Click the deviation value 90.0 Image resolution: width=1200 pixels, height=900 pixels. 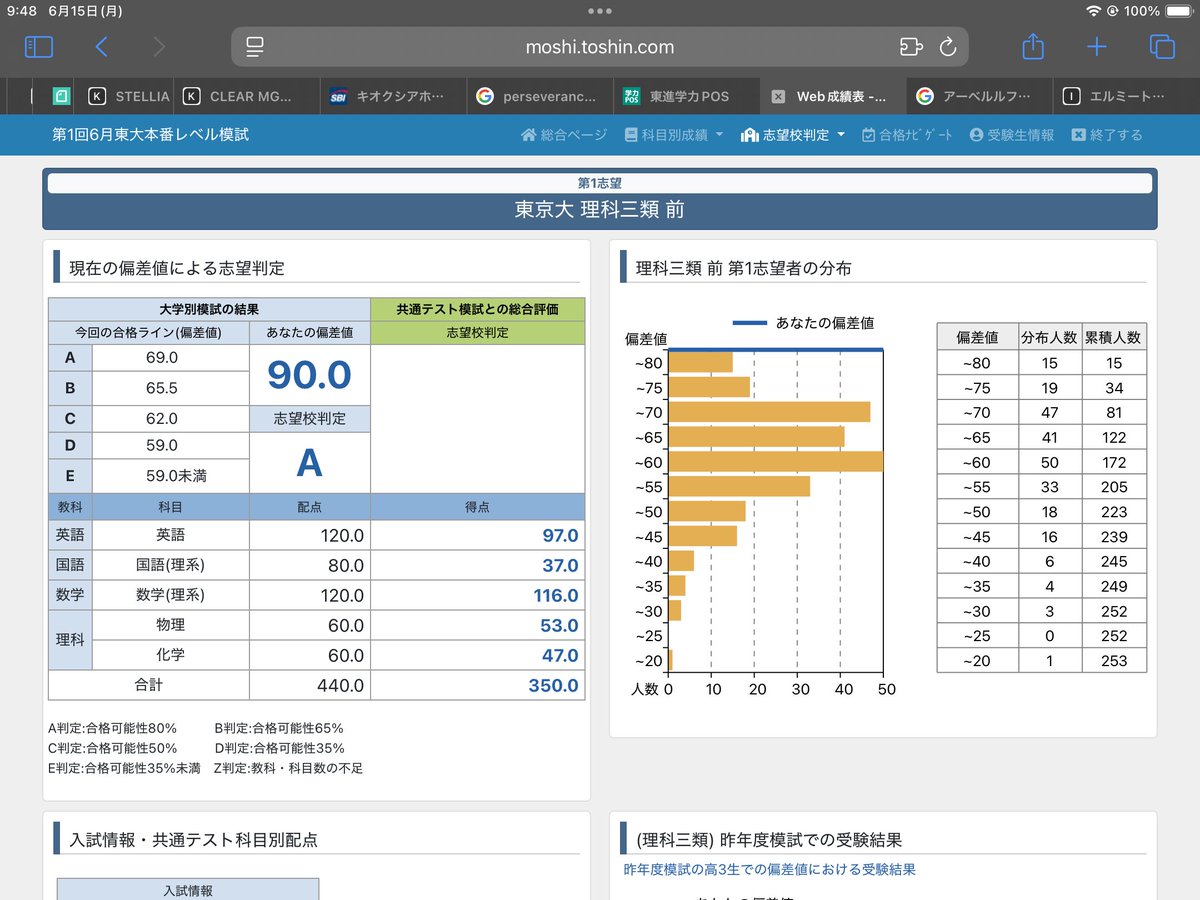(310, 374)
